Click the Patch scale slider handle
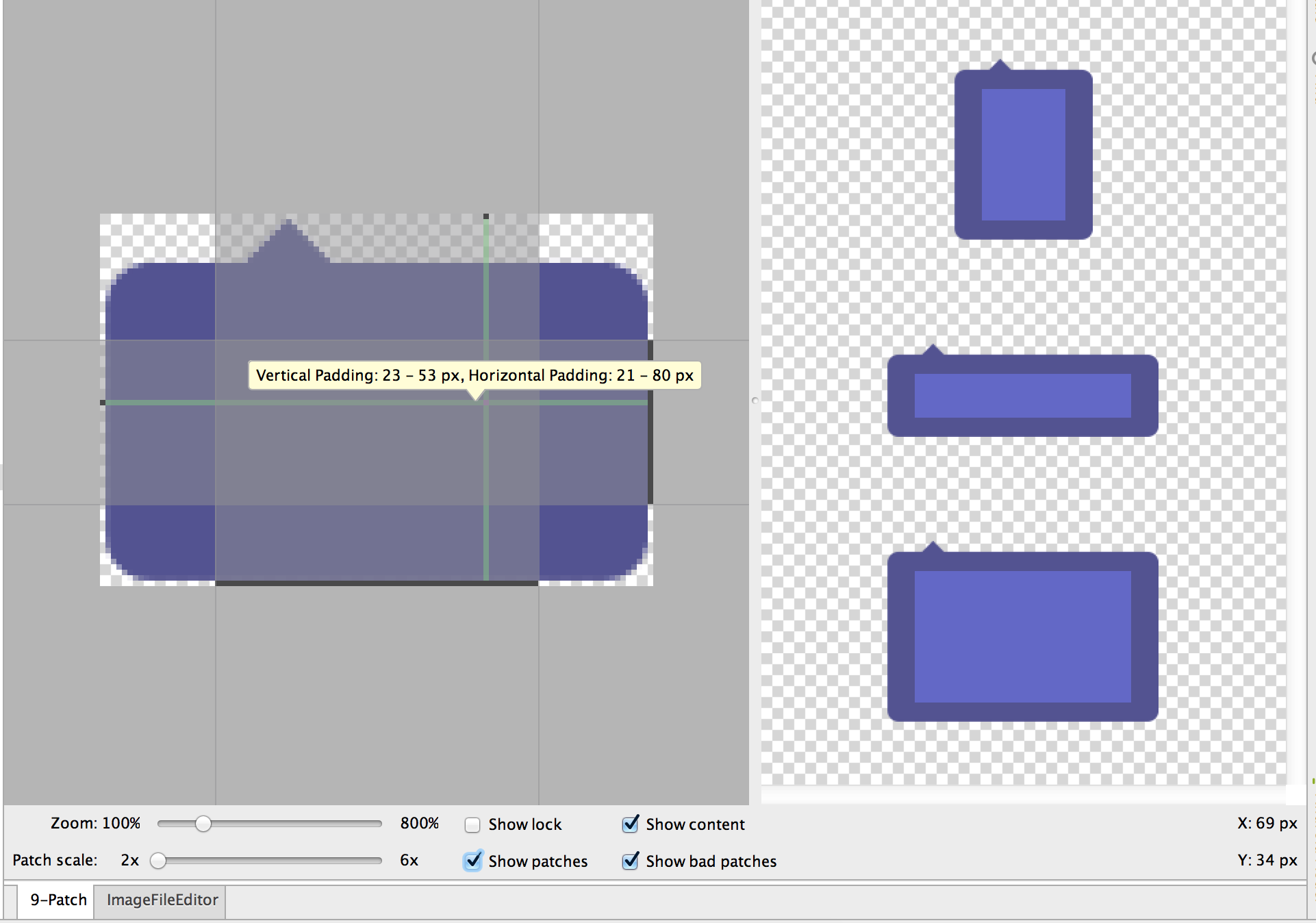This screenshot has height=923, width=1316. 158,861
